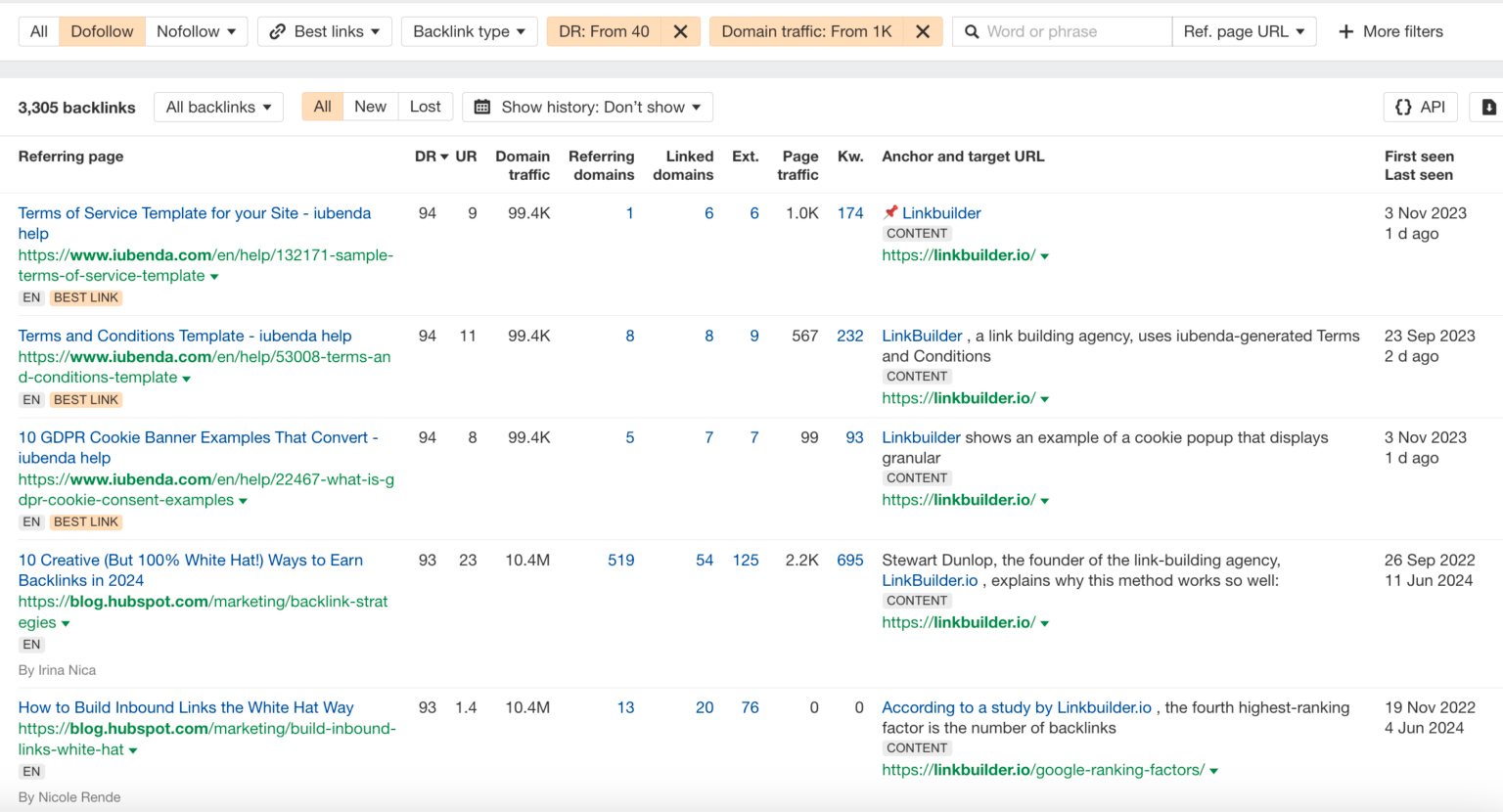Edit the Domain traffic: From 1K filter
The image size is (1503, 812).
(806, 31)
